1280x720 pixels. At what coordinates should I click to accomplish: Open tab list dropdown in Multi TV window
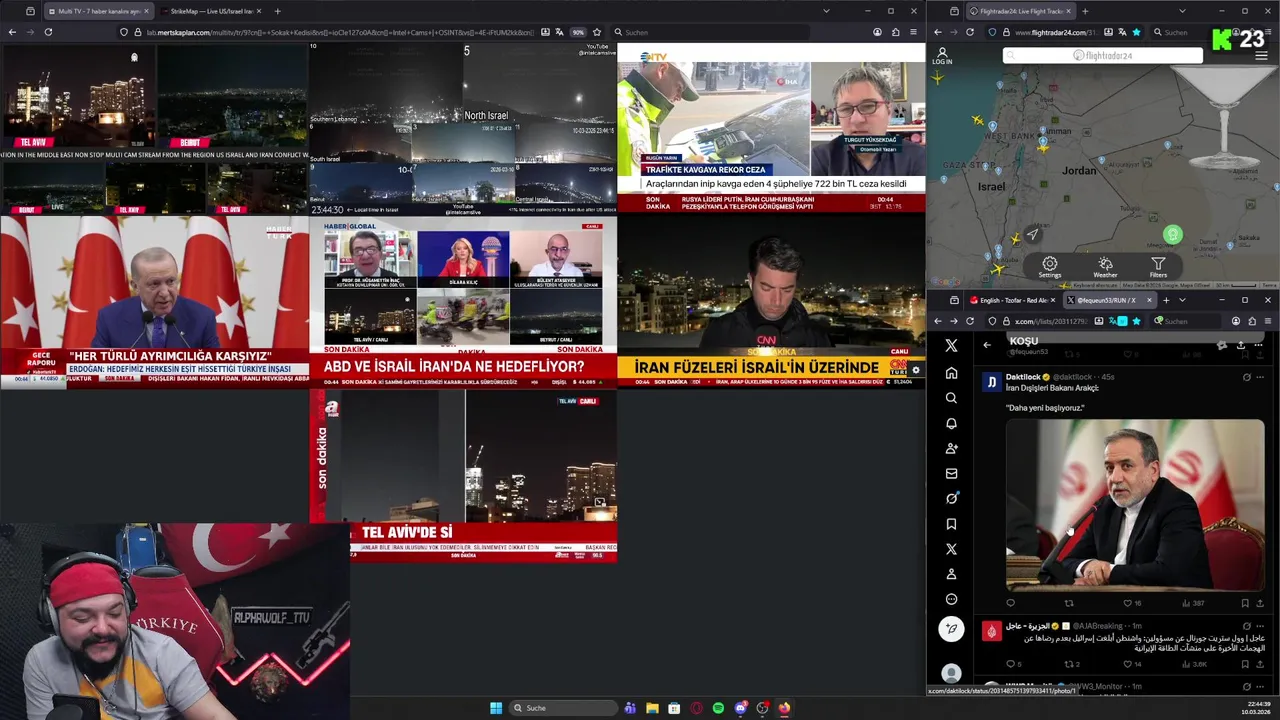[x=826, y=11]
